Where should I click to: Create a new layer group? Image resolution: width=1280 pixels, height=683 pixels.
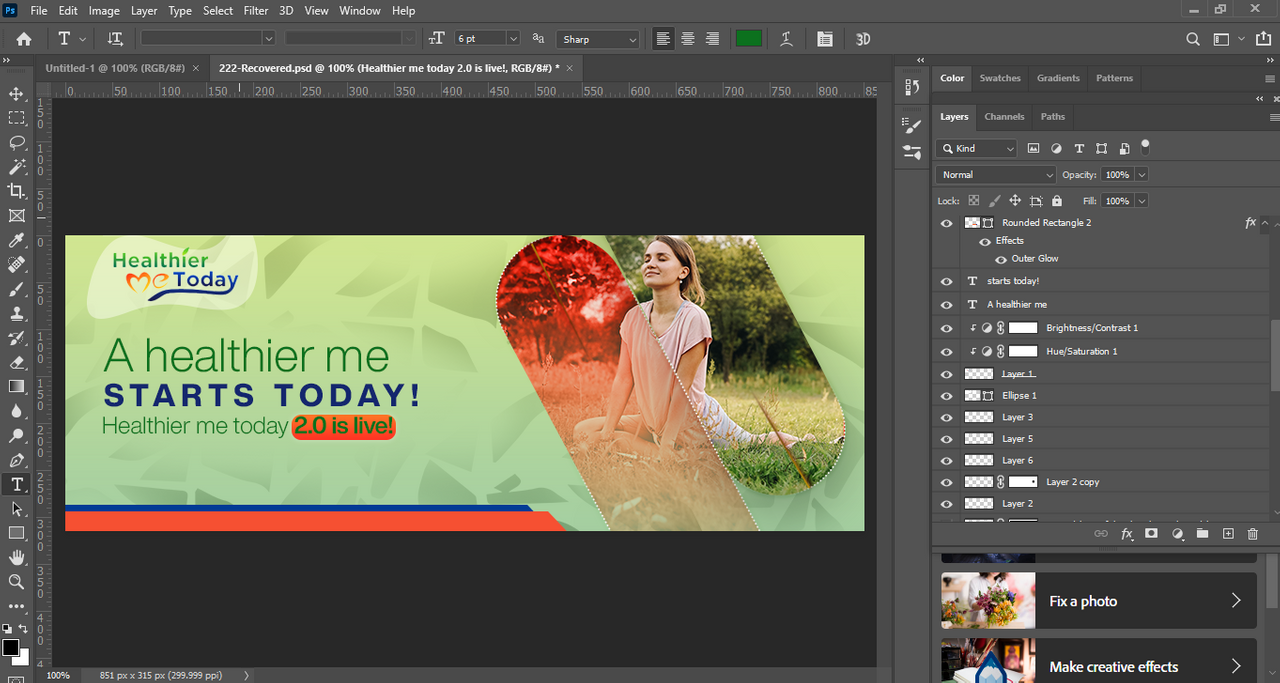click(1203, 534)
